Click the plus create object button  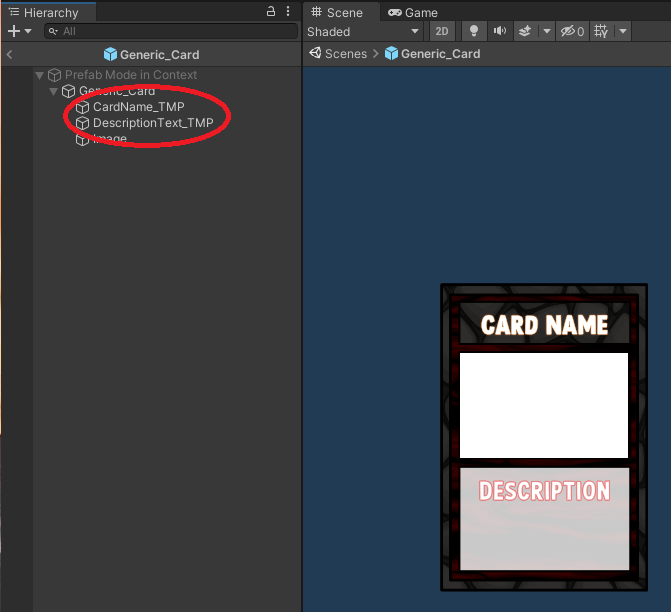14,31
